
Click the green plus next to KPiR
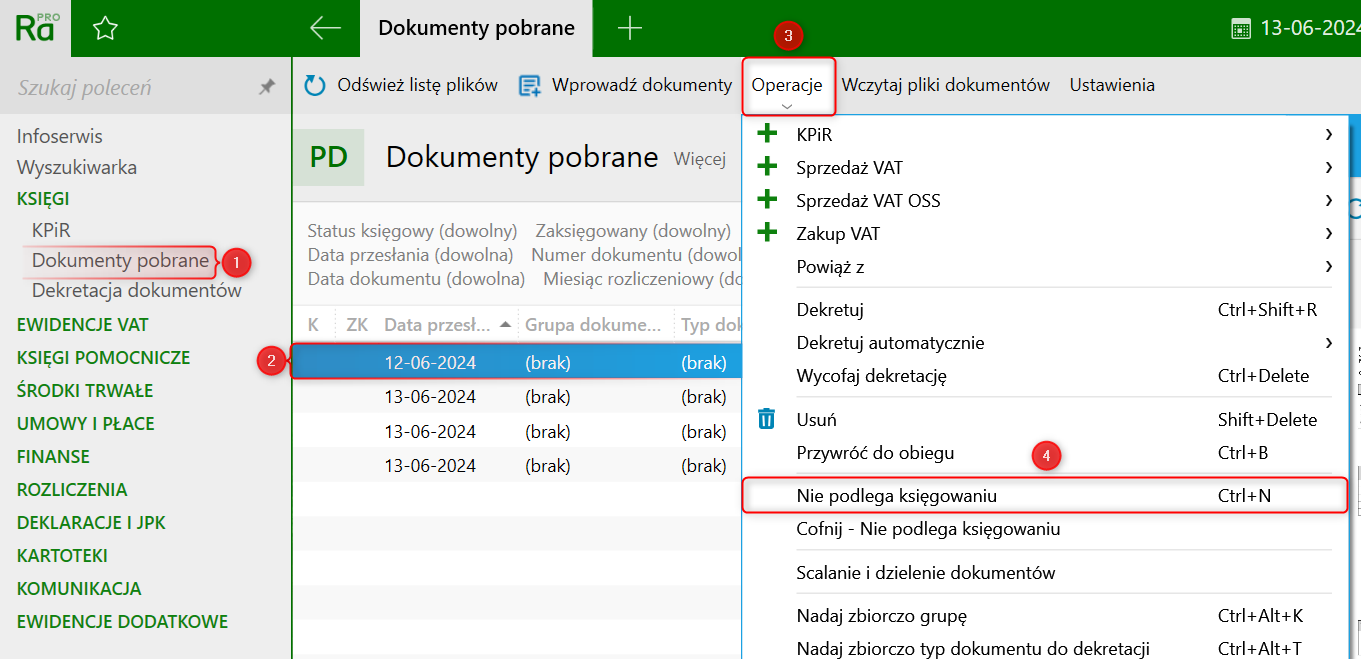[768, 134]
